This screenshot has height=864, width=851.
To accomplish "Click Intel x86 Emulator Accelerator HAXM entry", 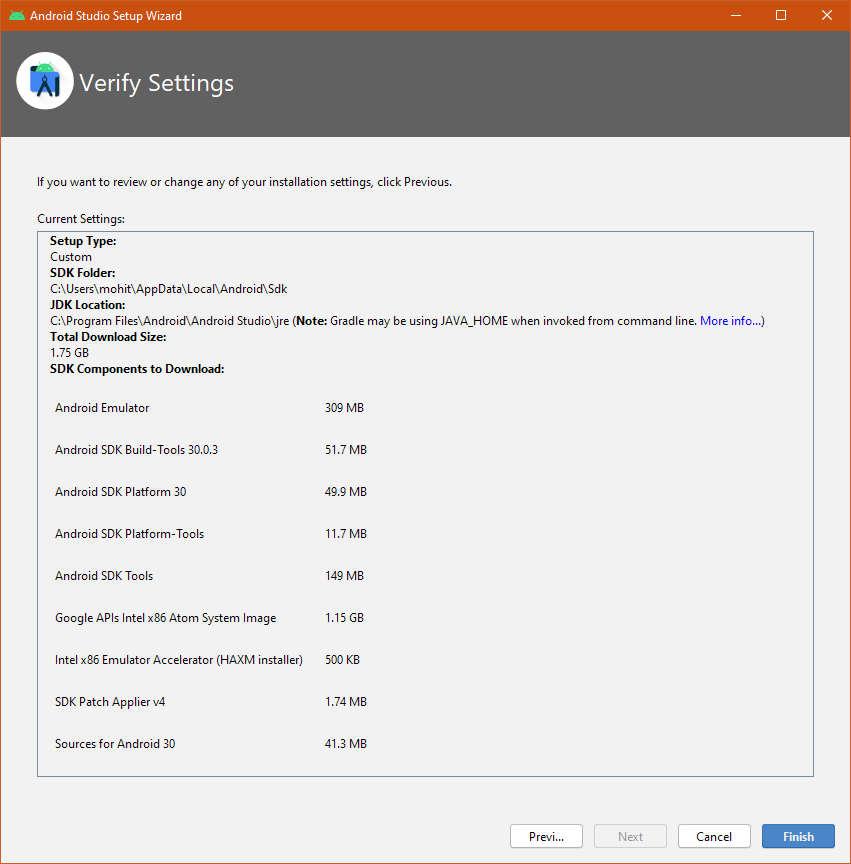I will (178, 660).
